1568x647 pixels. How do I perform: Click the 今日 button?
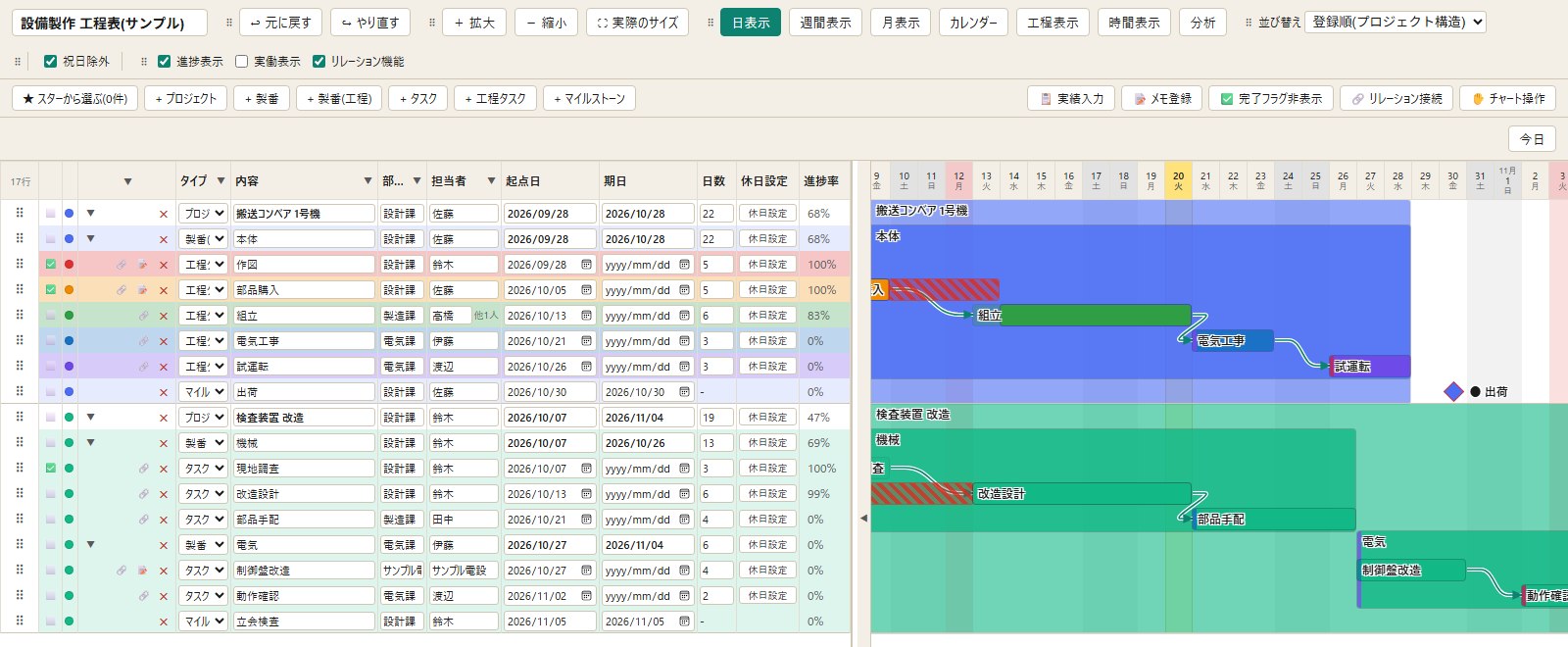tap(1532, 139)
